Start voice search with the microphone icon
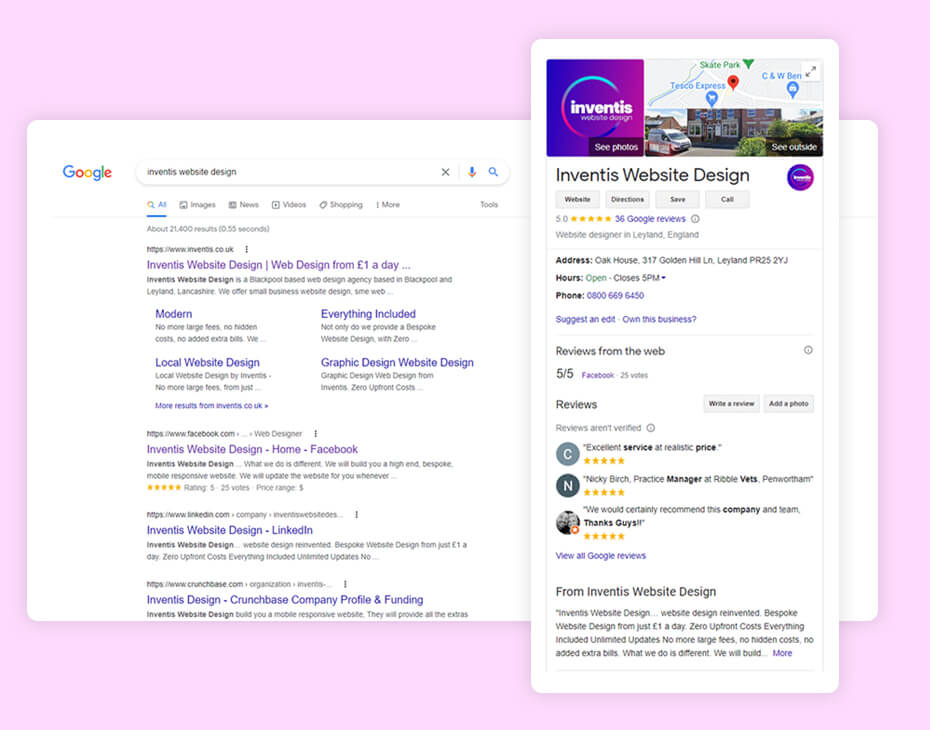This screenshot has width=930, height=730. pyautogui.click(x=472, y=172)
